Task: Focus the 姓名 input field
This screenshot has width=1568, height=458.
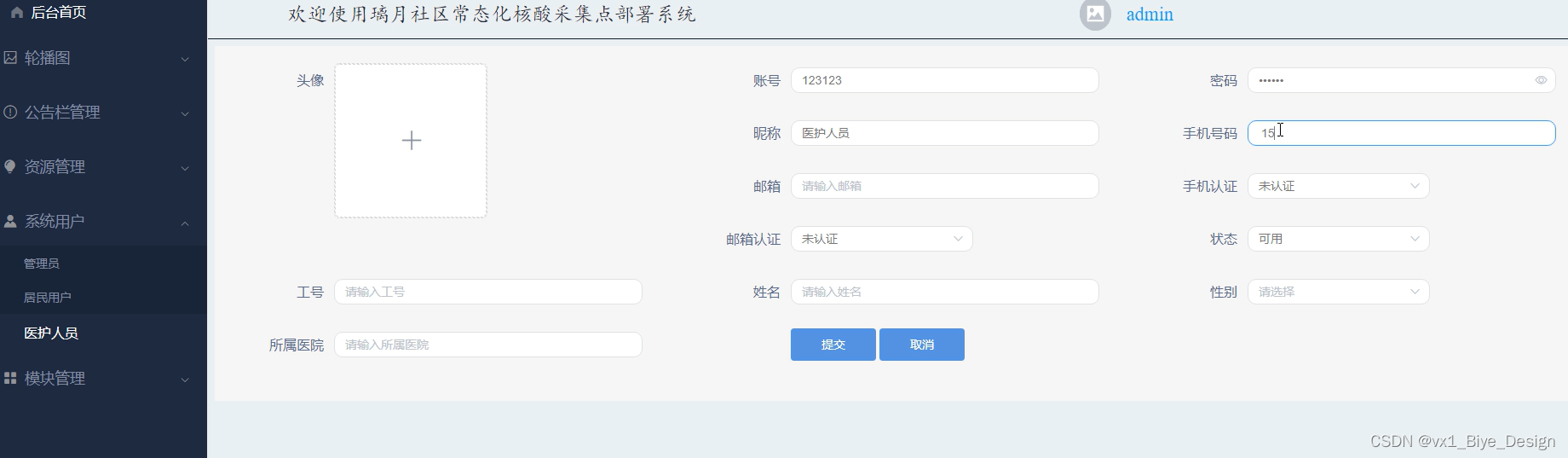Action: pos(944,292)
